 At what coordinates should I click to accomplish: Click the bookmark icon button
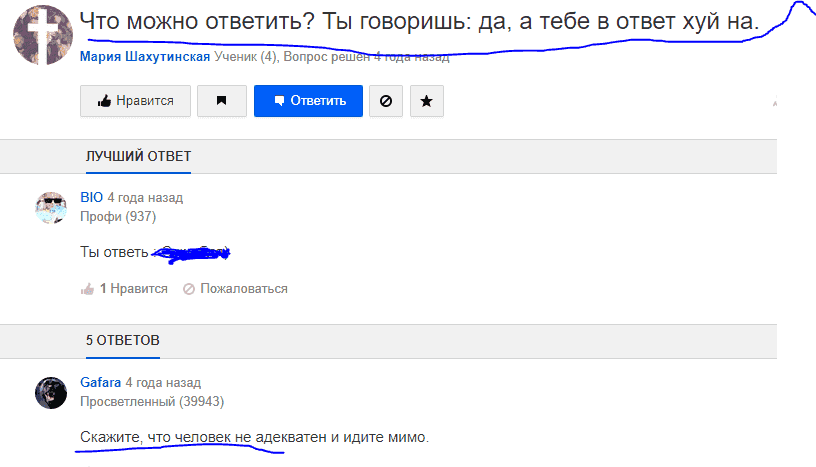[x=222, y=101]
